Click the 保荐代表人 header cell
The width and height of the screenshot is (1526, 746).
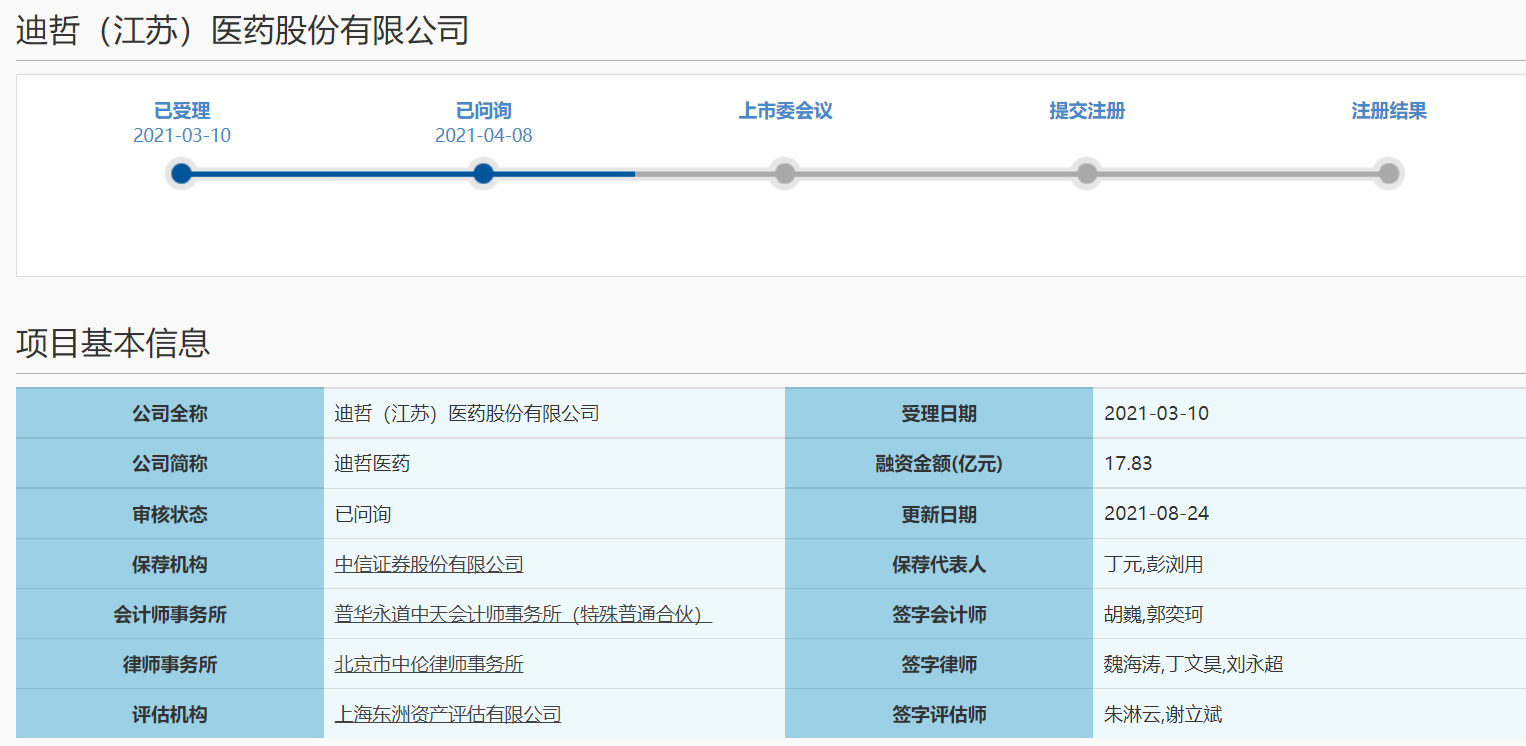pyautogui.click(x=939, y=564)
